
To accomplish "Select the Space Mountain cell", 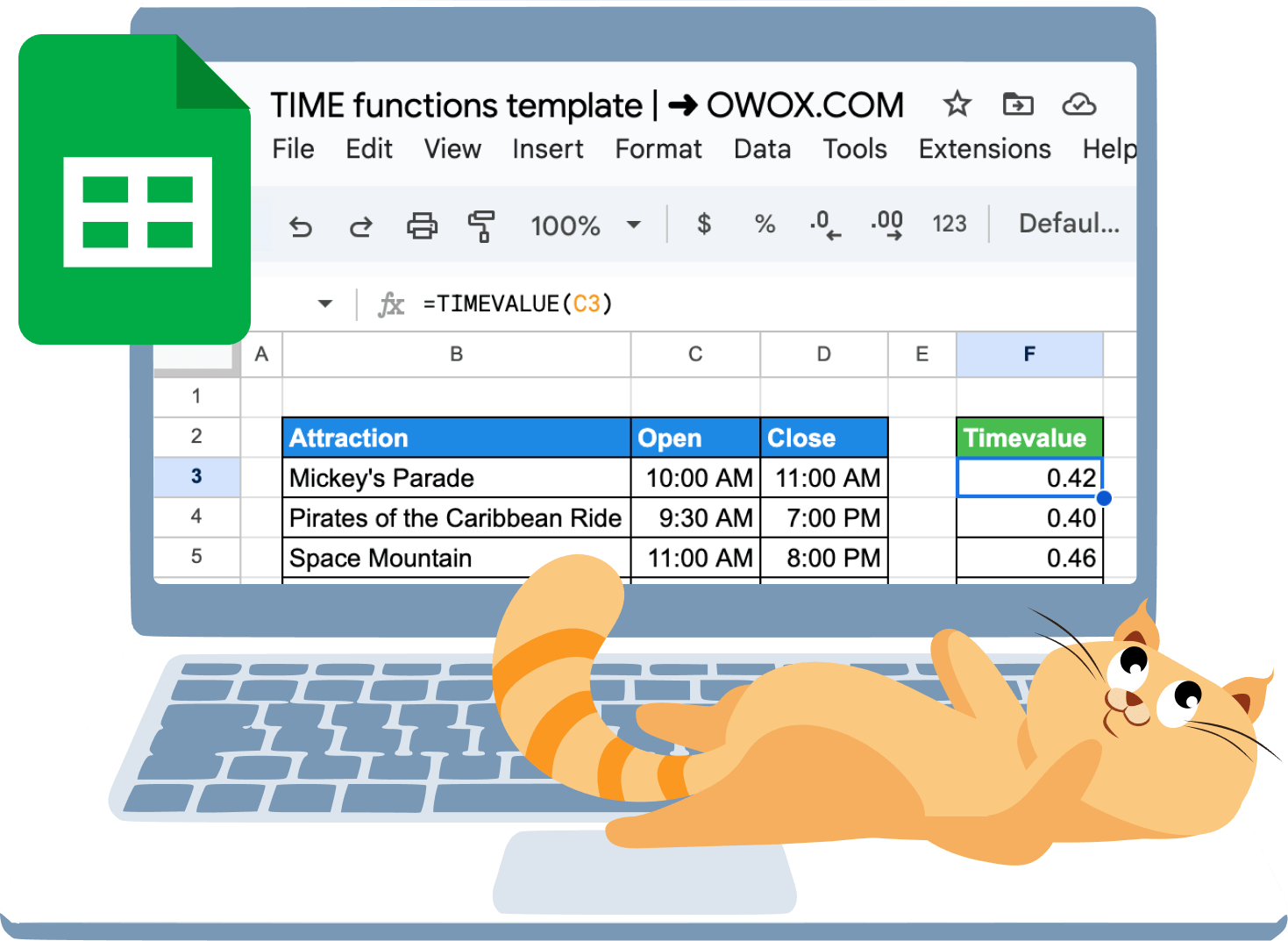I will [456, 558].
